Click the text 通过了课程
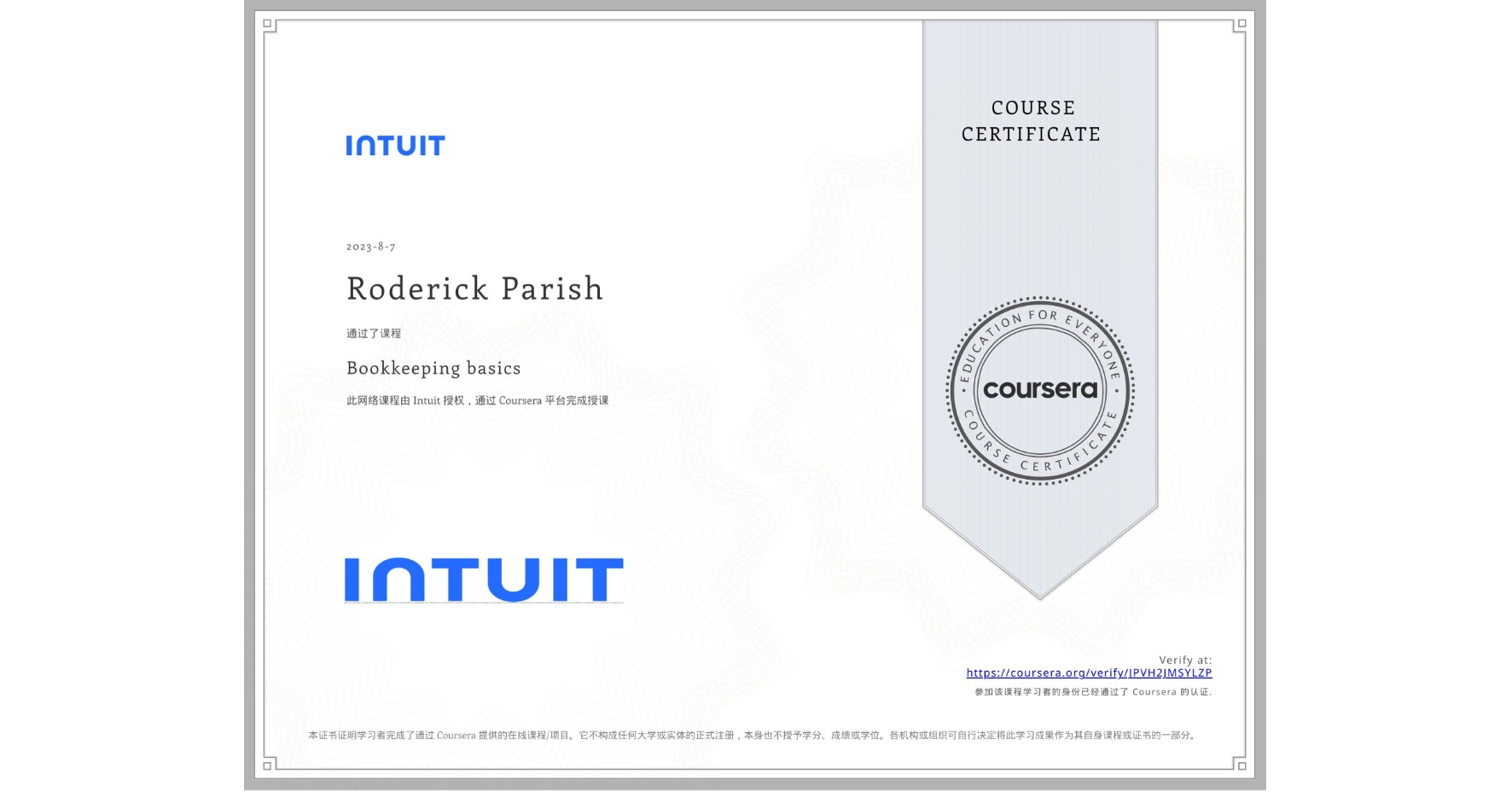The width and height of the screenshot is (1512, 792). [374, 334]
